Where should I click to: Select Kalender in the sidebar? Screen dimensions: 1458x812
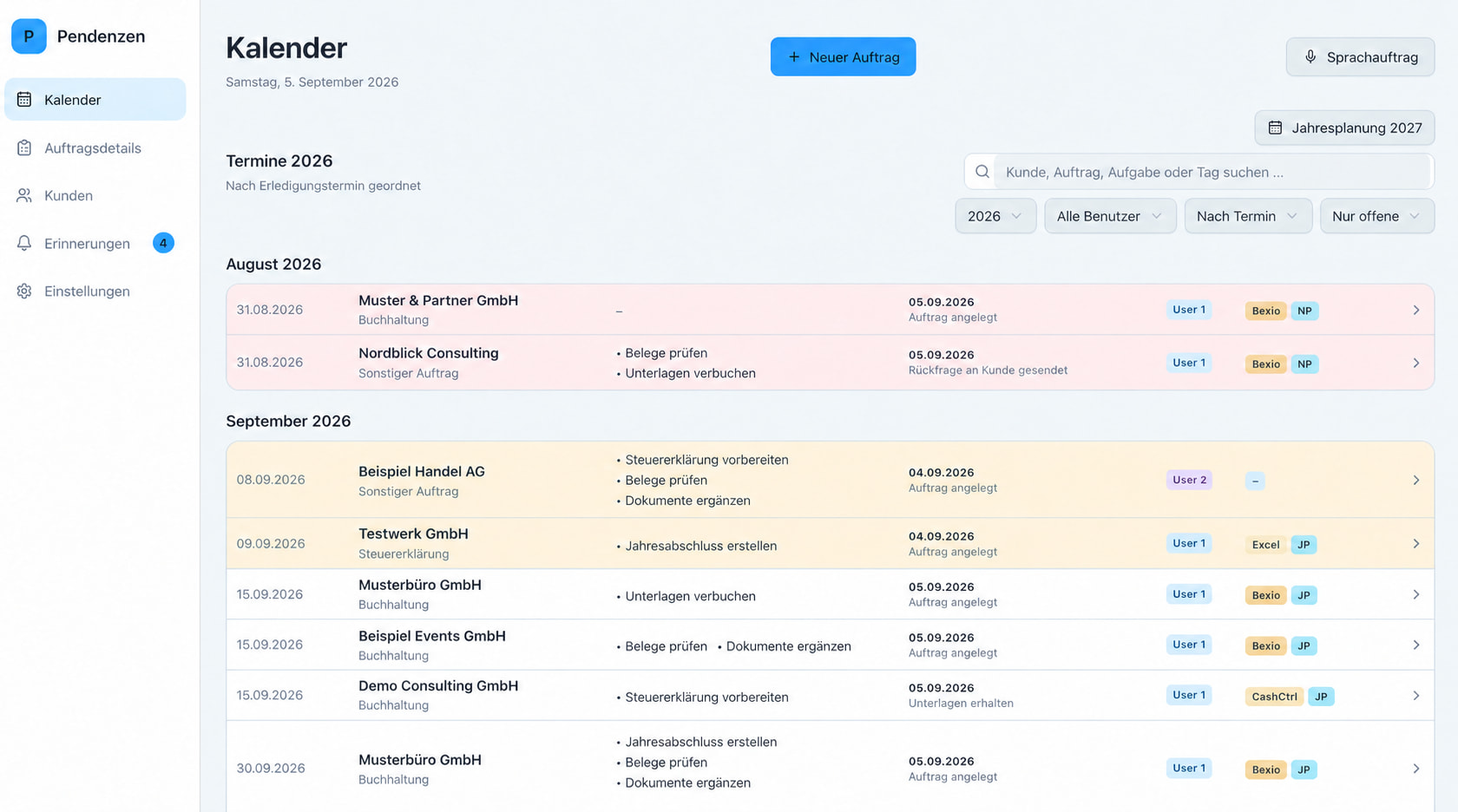(x=95, y=100)
